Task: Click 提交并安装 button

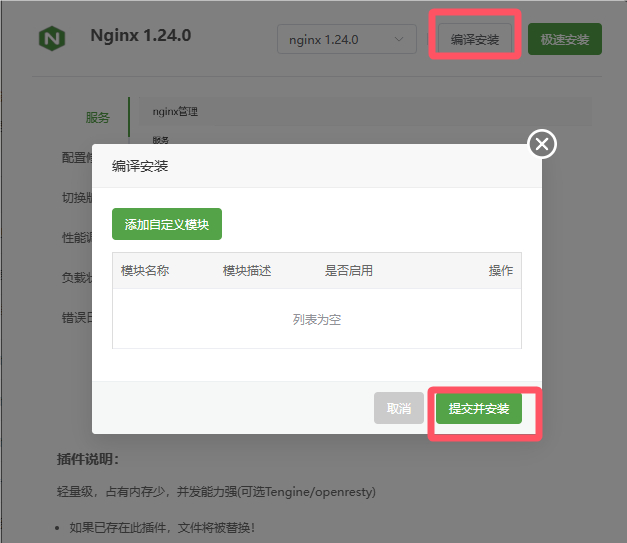Action: (x=479, y=408)
